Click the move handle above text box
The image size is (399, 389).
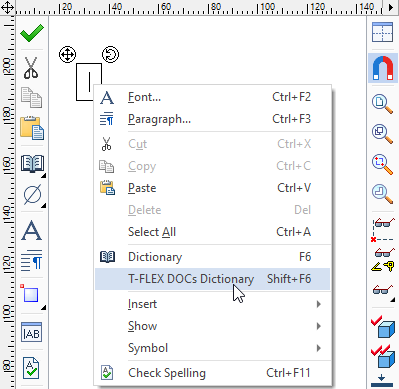[67, 54]
